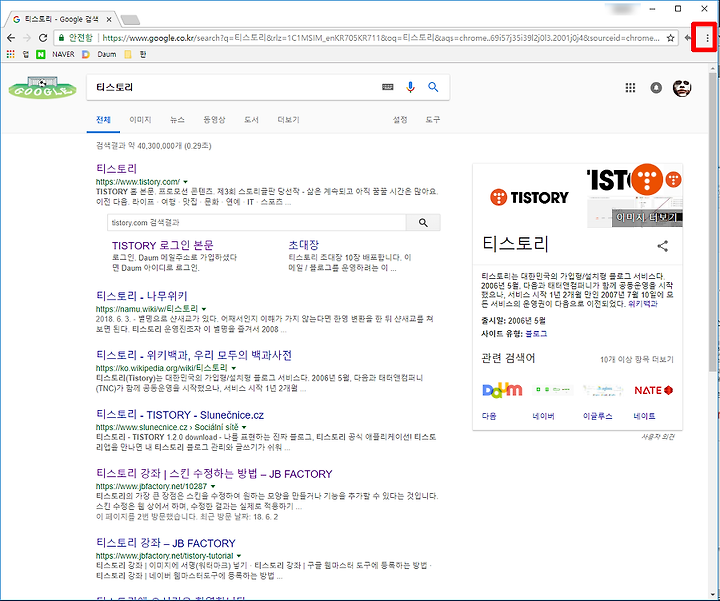This screenshot has width=720, height=601.
Task: Reload the current page
Action: [43, 38]
